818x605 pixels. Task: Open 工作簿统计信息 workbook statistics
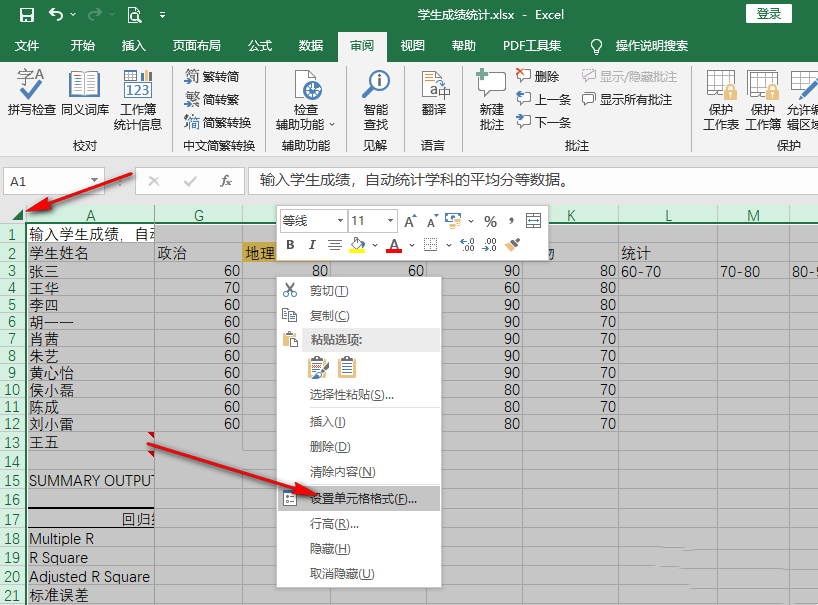pyautogui.click(x=138, y=100)
